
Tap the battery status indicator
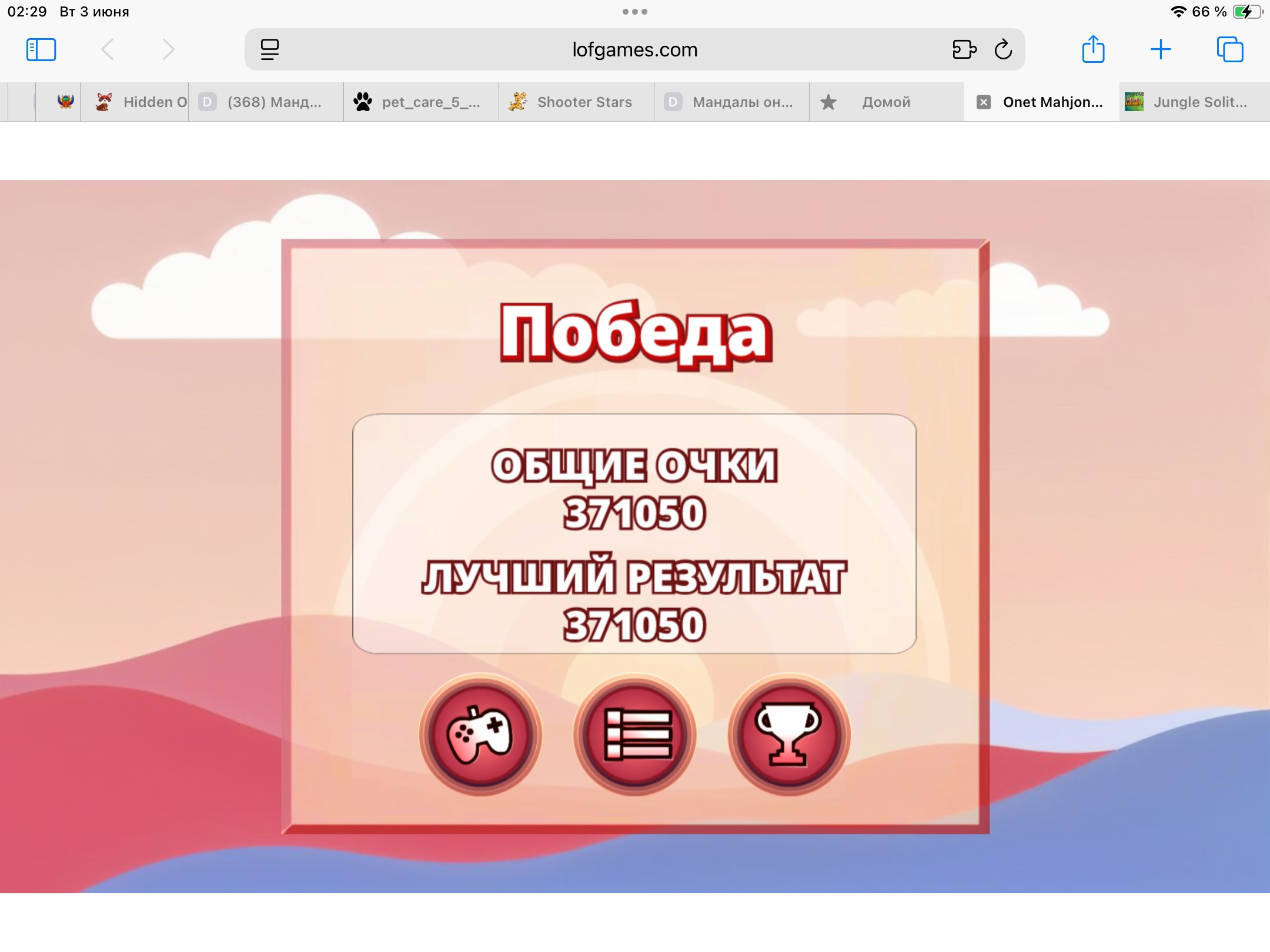(x=1248, y=12)
